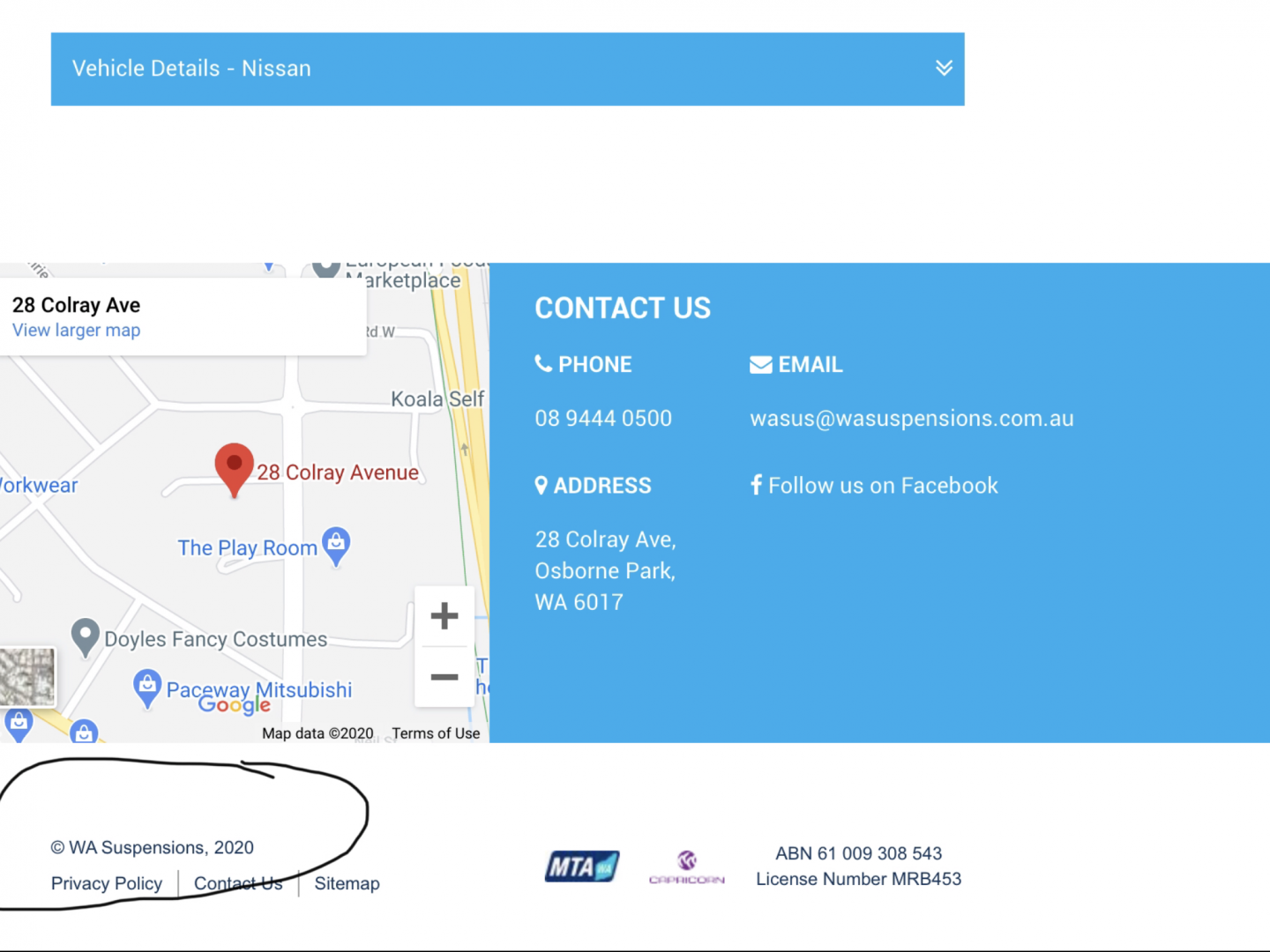The width and height of the screenshot is (1270, 952).
Task: Open Follow us on Facebook link
Action: (x=882, y=486)
